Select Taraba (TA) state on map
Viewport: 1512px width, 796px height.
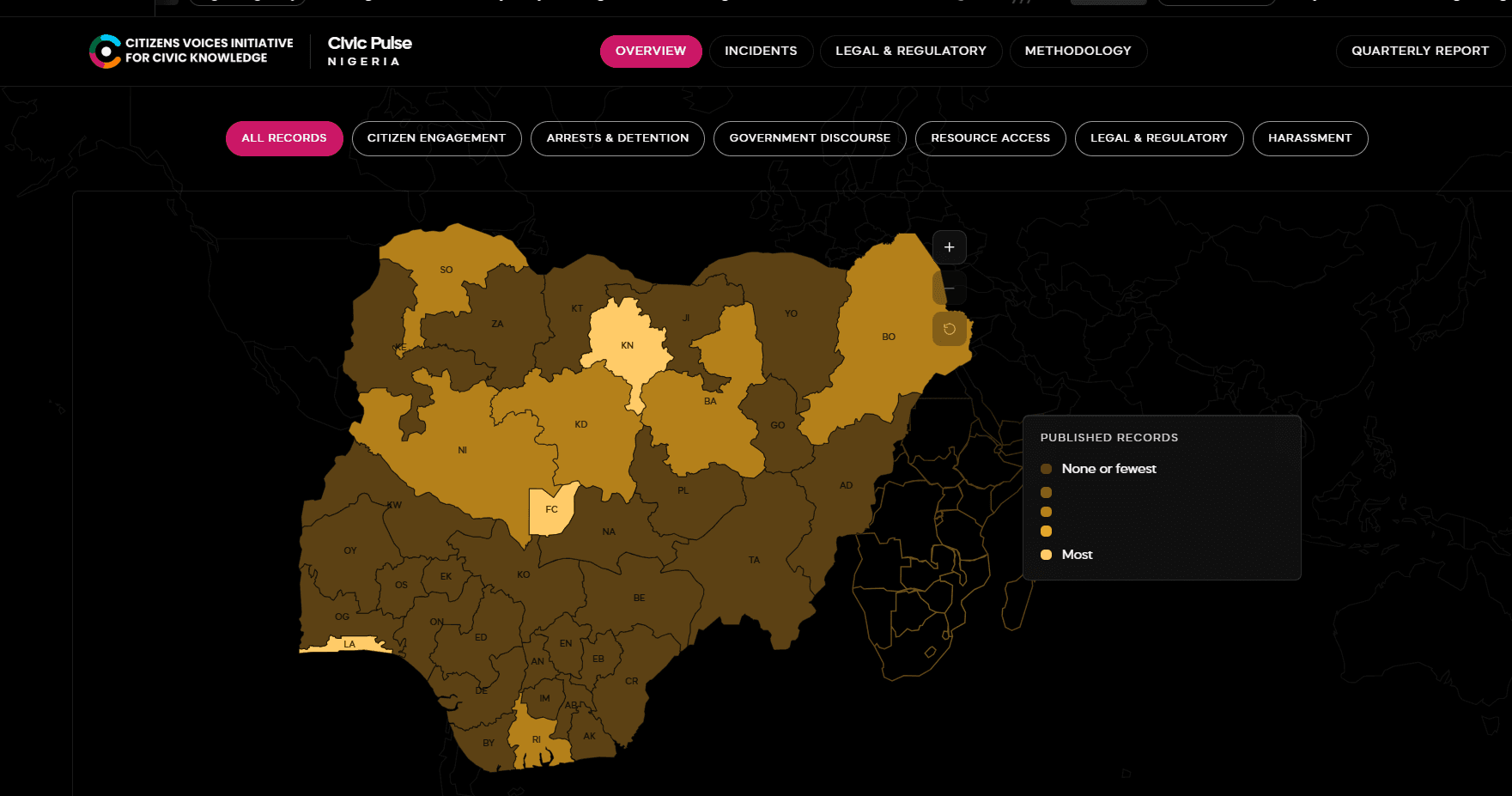coord(754,560)
